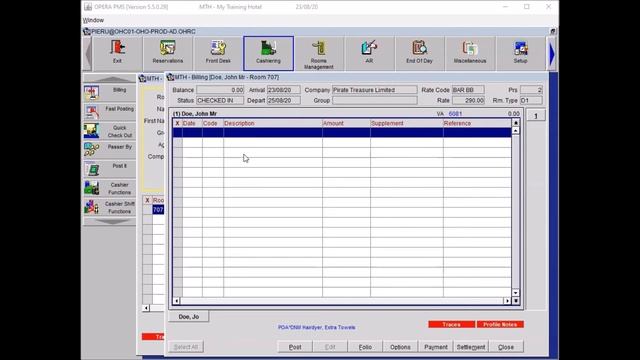
Task: Click the empty Group field
Action: (375, 100)
